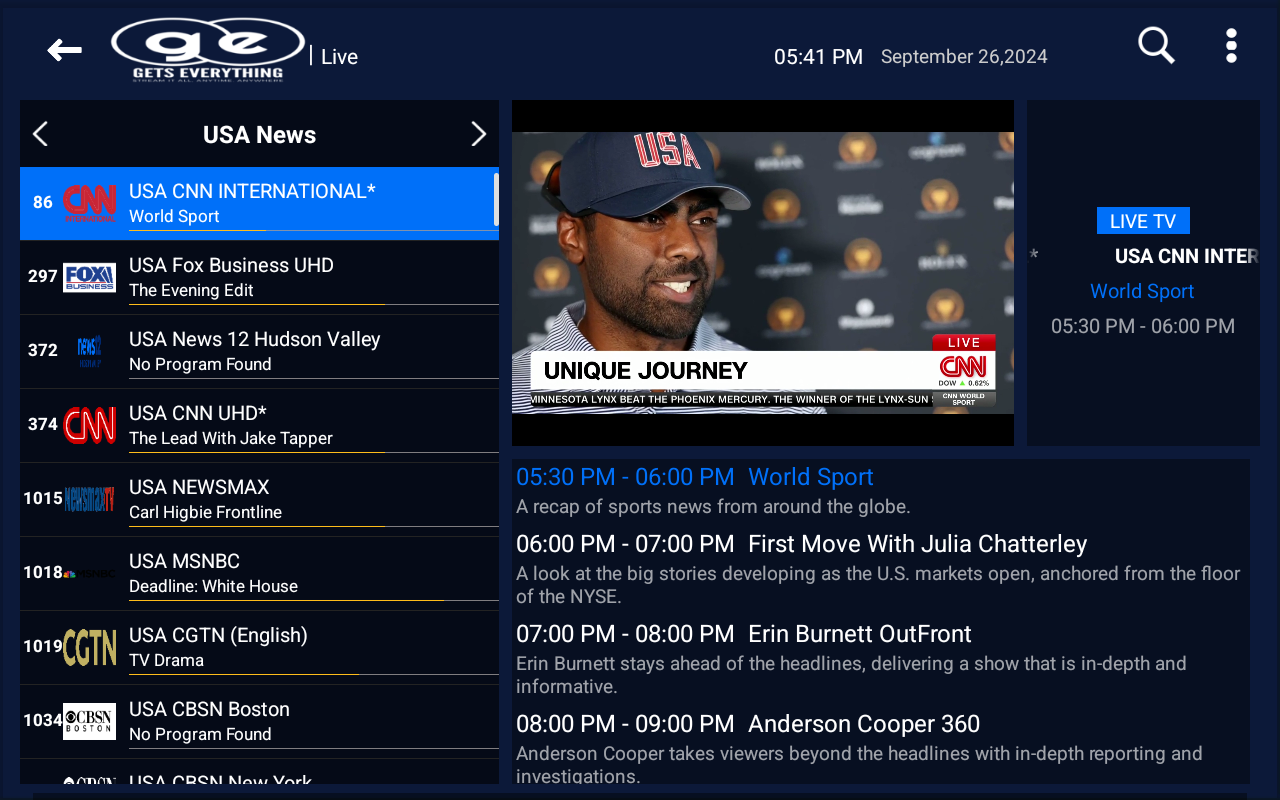Image resolution: width=1280 pixels, height=800 pixels.
Task: Click the Live section label in header
Action: pyautogui.click(x=339, y=57)
